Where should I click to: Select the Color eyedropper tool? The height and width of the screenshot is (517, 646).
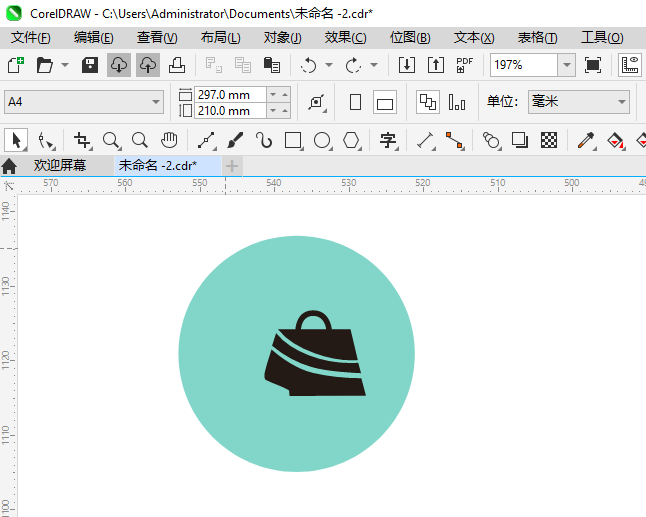(x=586, y=140)
